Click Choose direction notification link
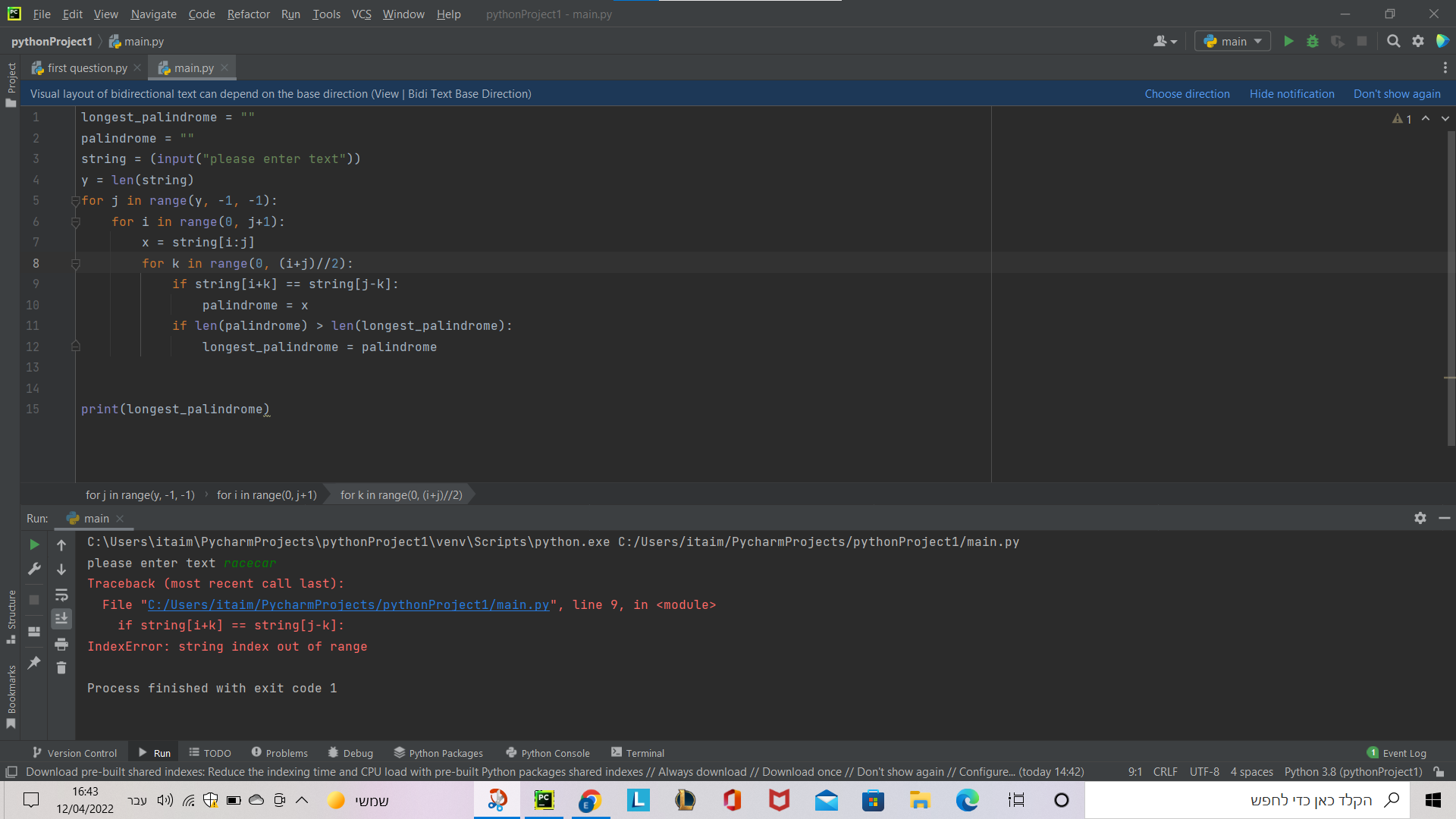 point(1187,94)
